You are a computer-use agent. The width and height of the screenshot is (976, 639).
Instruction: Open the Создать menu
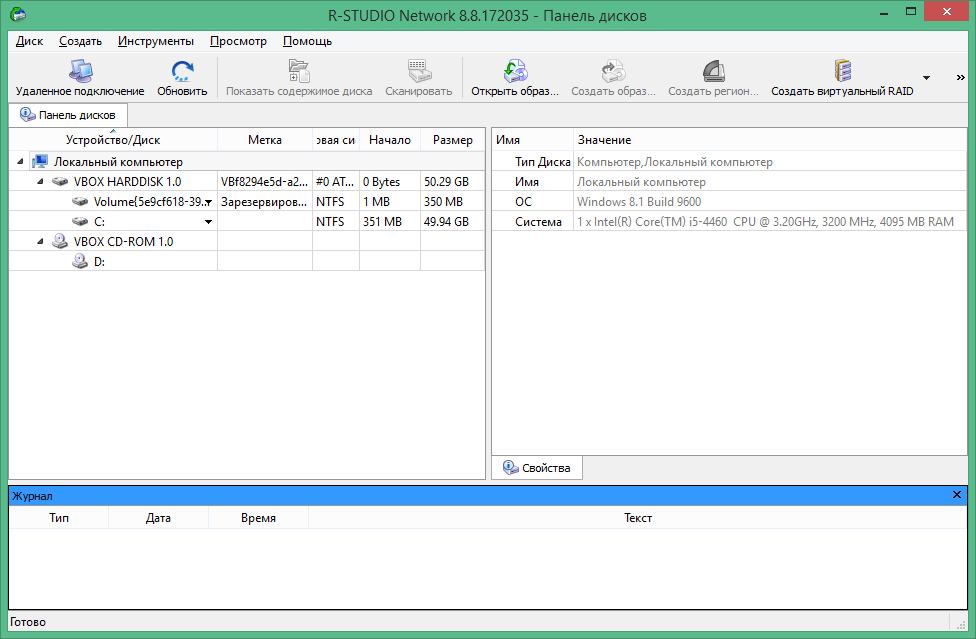pos(80,41)
